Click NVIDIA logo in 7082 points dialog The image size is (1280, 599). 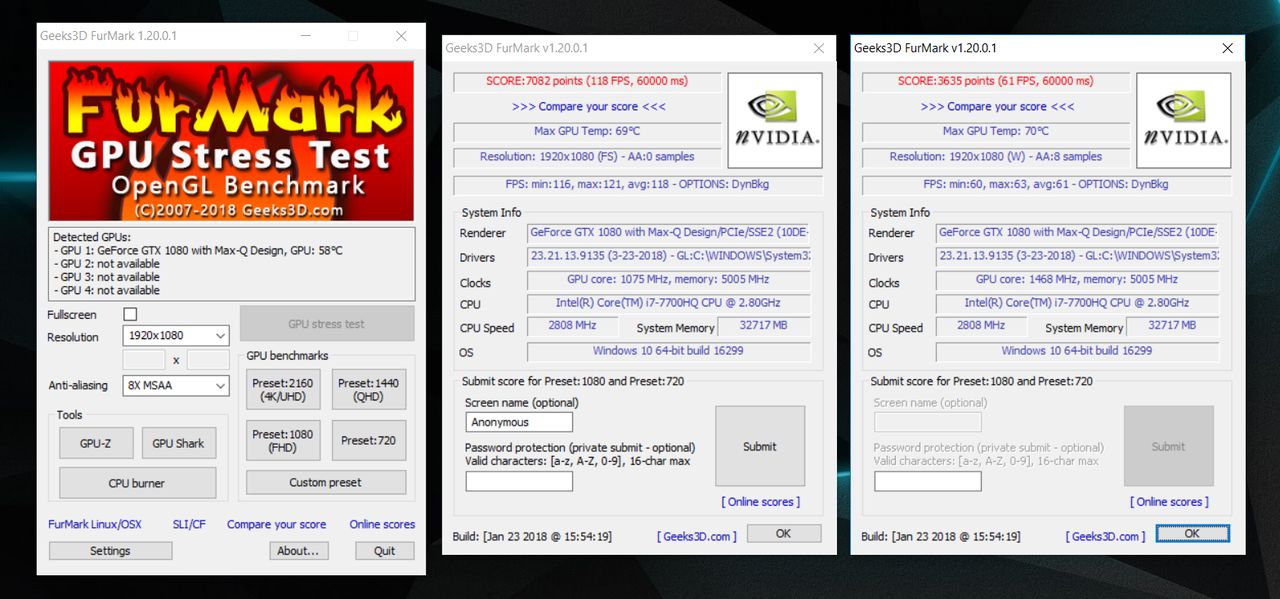click(775, 120)
